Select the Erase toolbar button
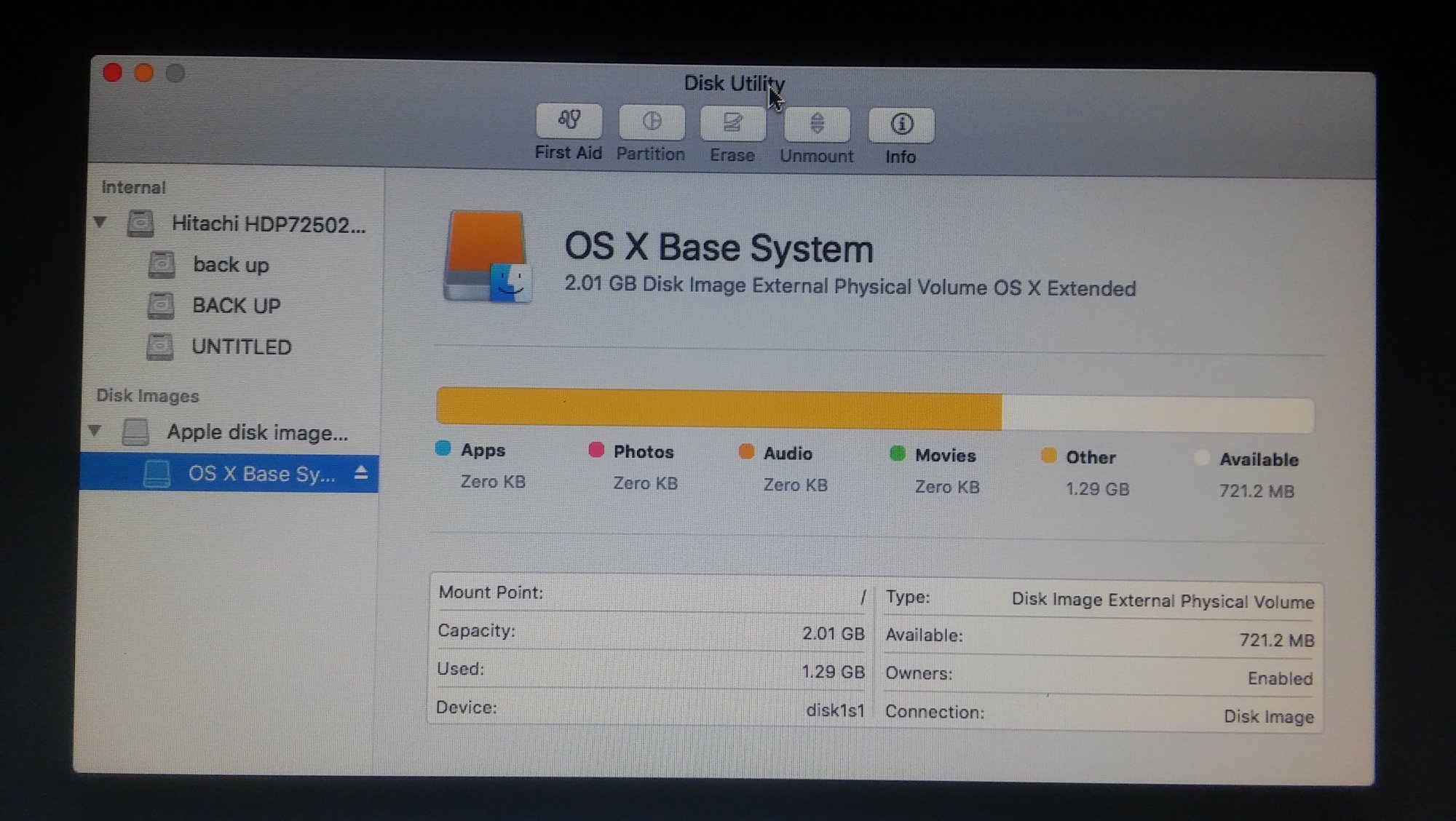Viewport: 1456px width, 821px height. [732, 123]
